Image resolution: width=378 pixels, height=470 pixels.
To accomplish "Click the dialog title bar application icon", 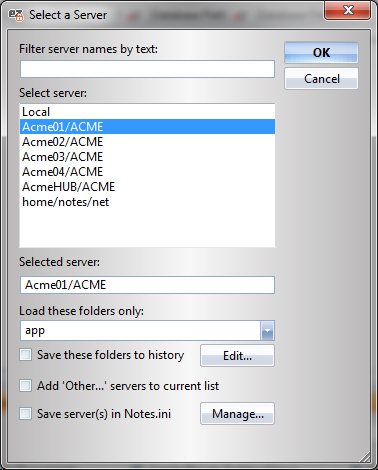I will 16,15.
